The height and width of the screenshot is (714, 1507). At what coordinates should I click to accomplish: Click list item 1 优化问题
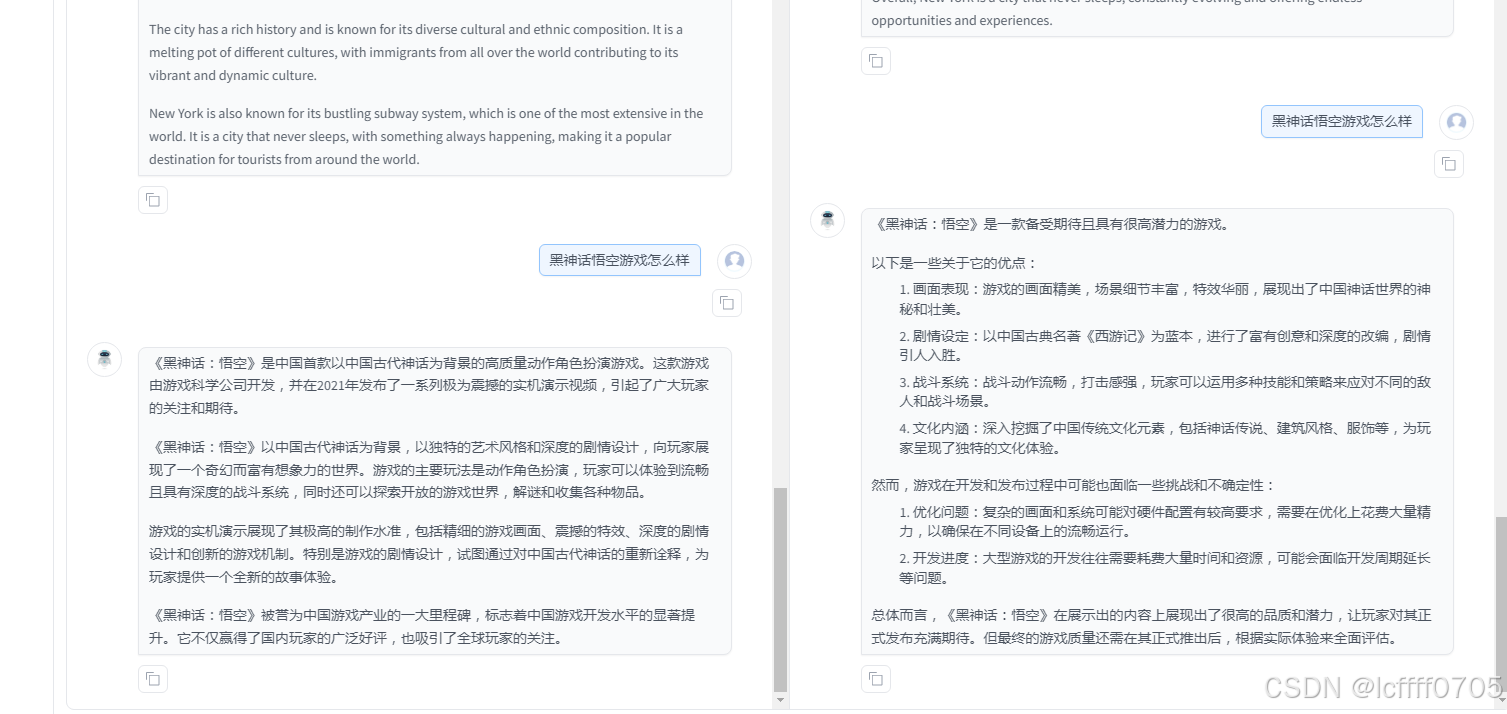1165,521
